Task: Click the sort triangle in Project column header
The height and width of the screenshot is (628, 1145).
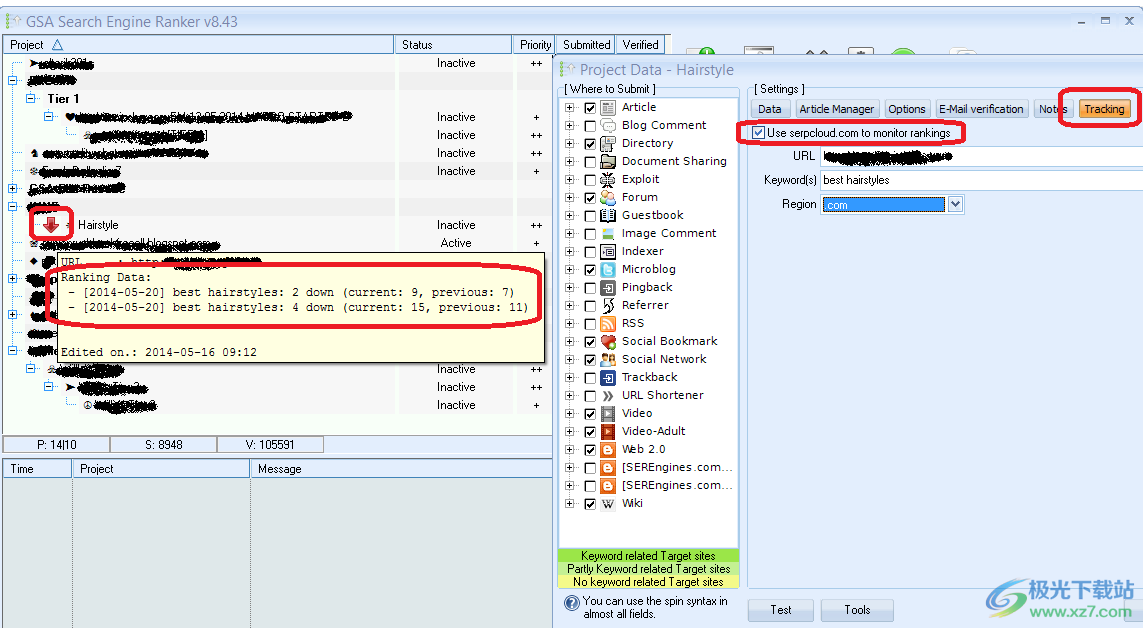Action: pos(57,45)
